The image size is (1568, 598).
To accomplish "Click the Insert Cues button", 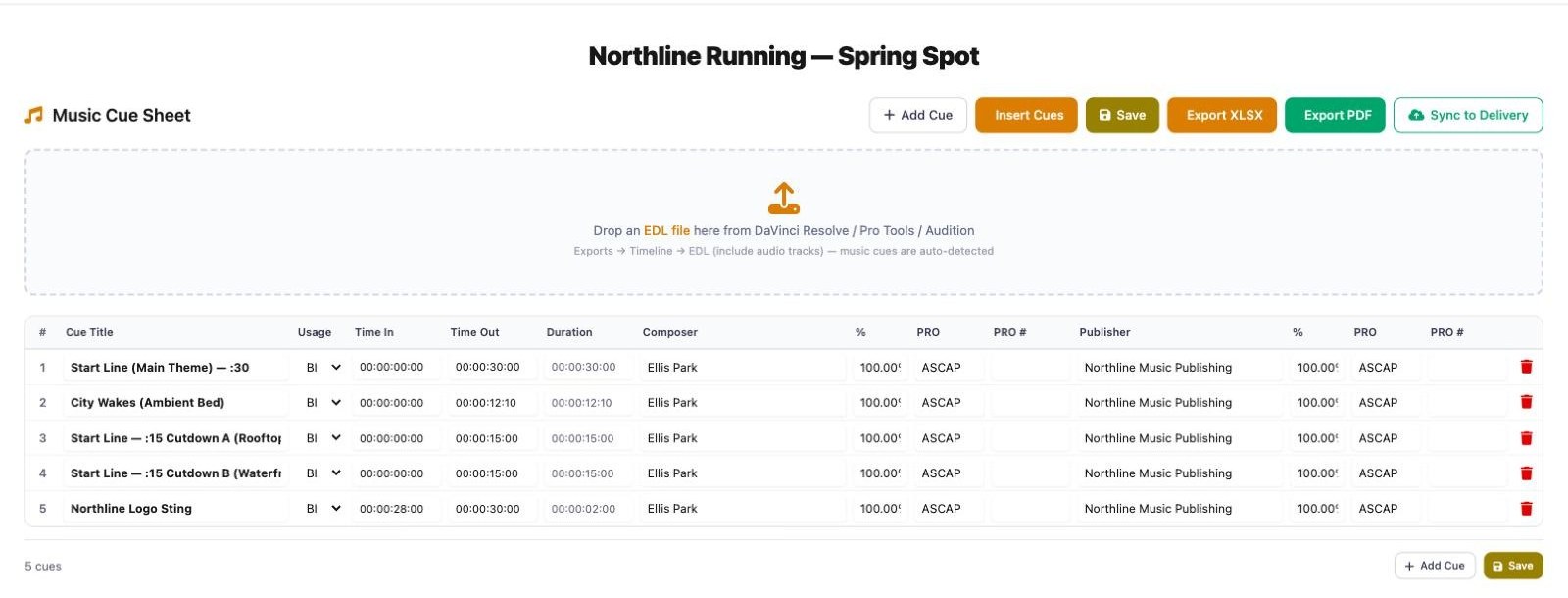I will 1027,115.
